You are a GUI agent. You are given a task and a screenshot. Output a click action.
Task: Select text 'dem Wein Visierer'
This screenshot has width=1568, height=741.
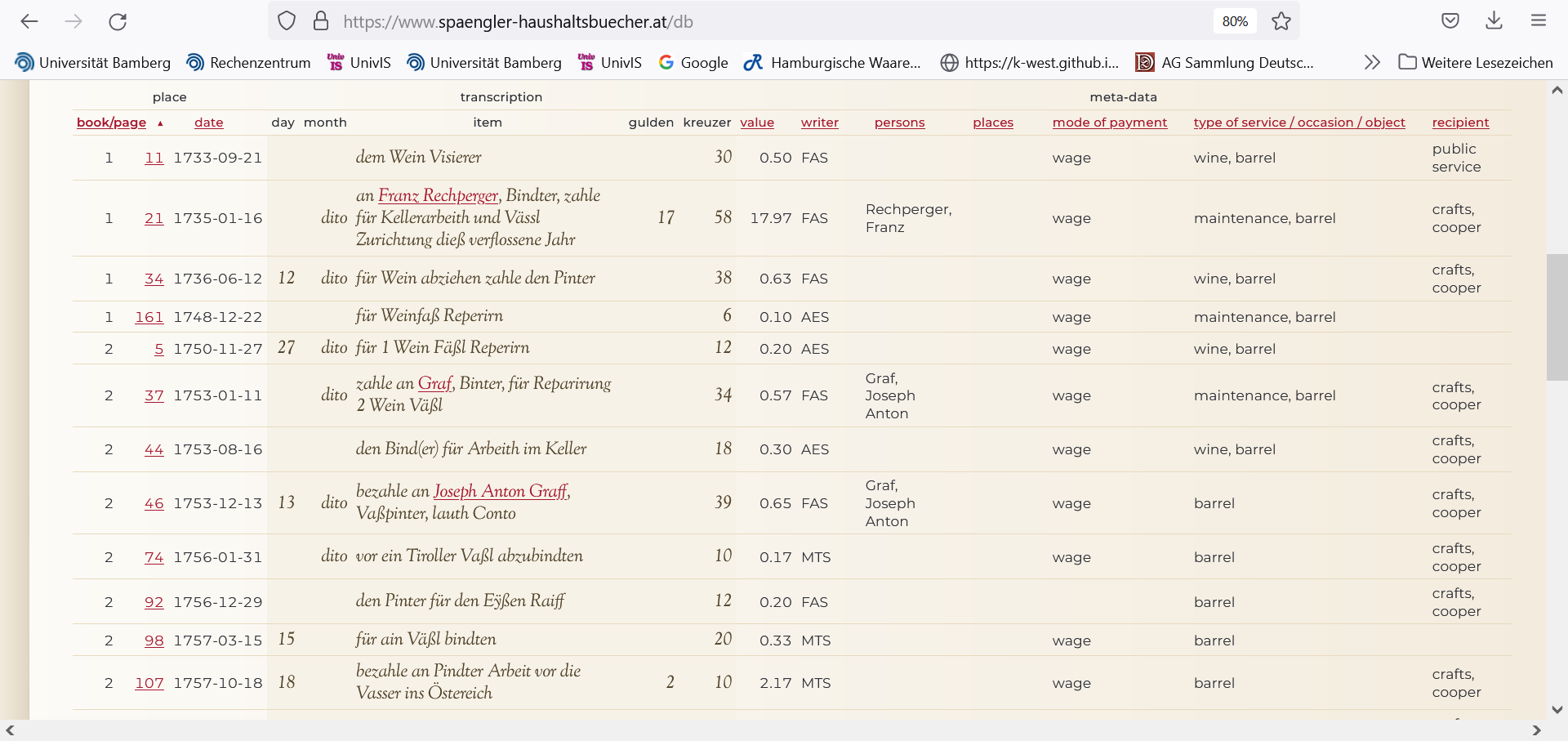click(418, 157)
